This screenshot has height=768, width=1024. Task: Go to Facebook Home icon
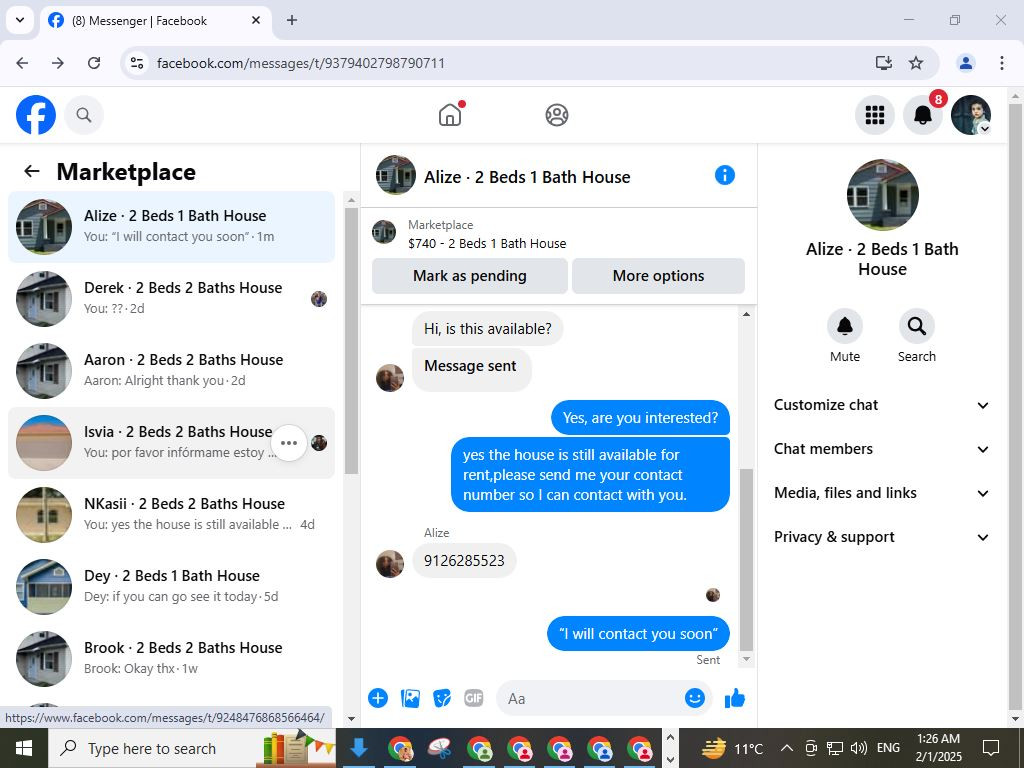pos(450,115)
